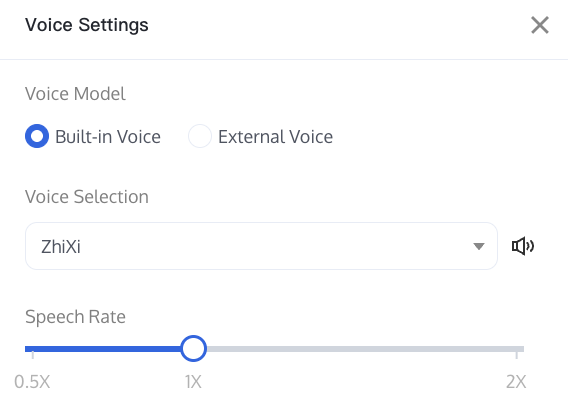Click the 2X speed label

coord(516,382)
